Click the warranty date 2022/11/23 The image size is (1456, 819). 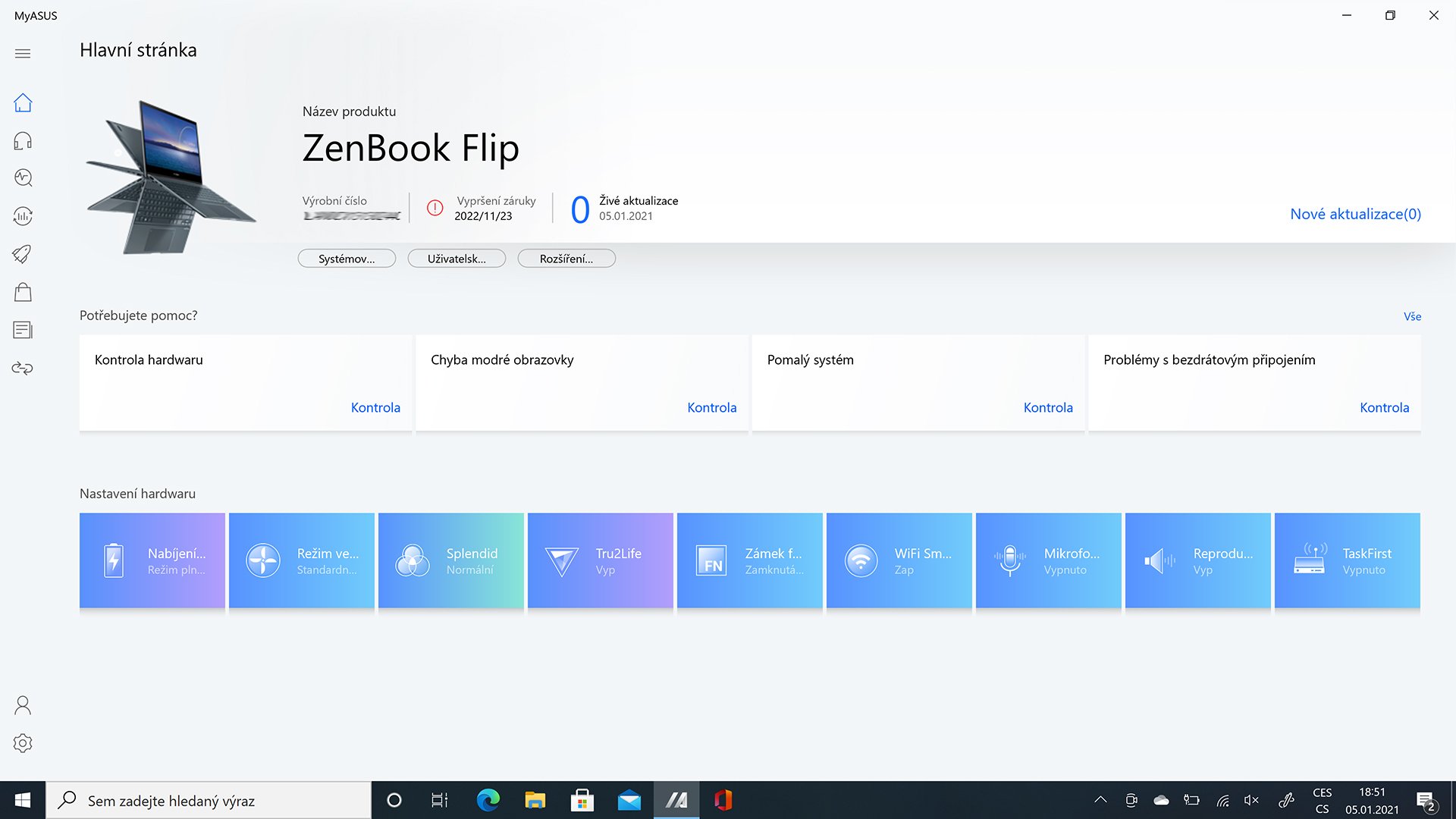[483, 216]
